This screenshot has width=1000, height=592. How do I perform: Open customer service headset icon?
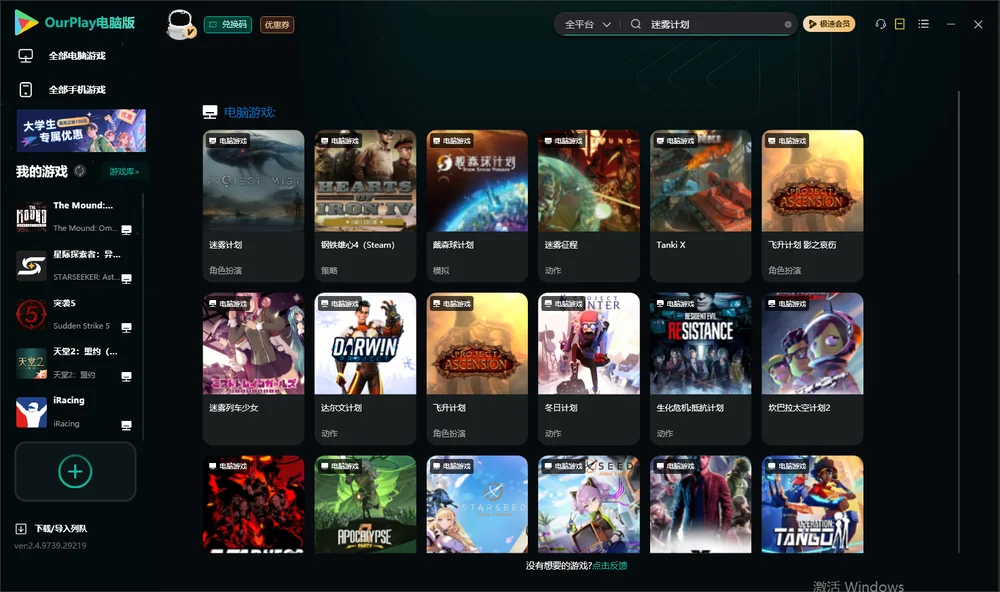(881, 24)
